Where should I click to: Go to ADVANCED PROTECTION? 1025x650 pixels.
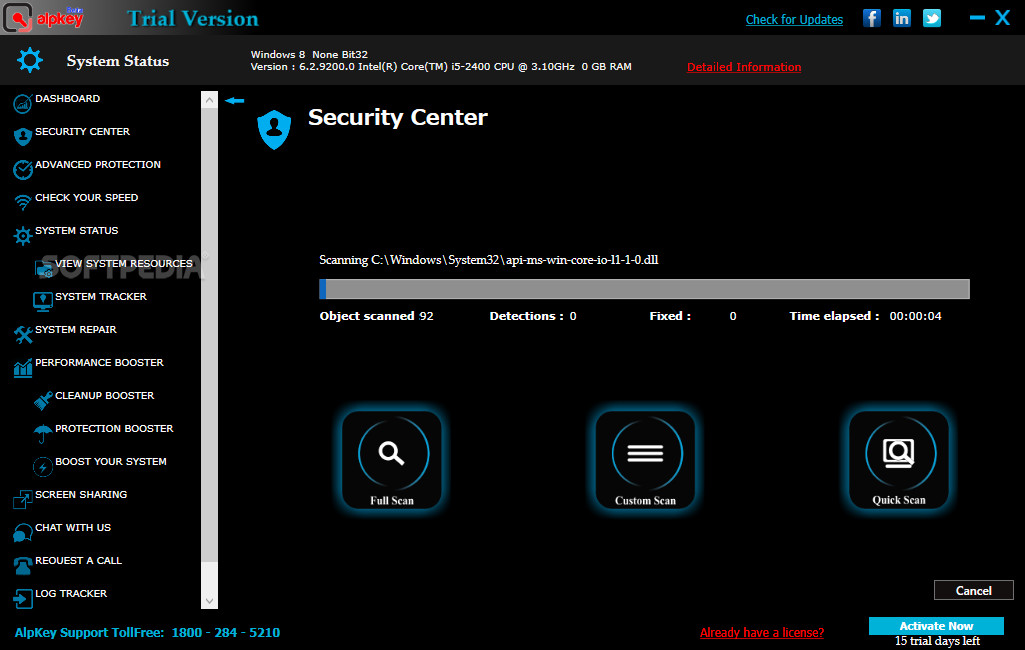point(98,165)
